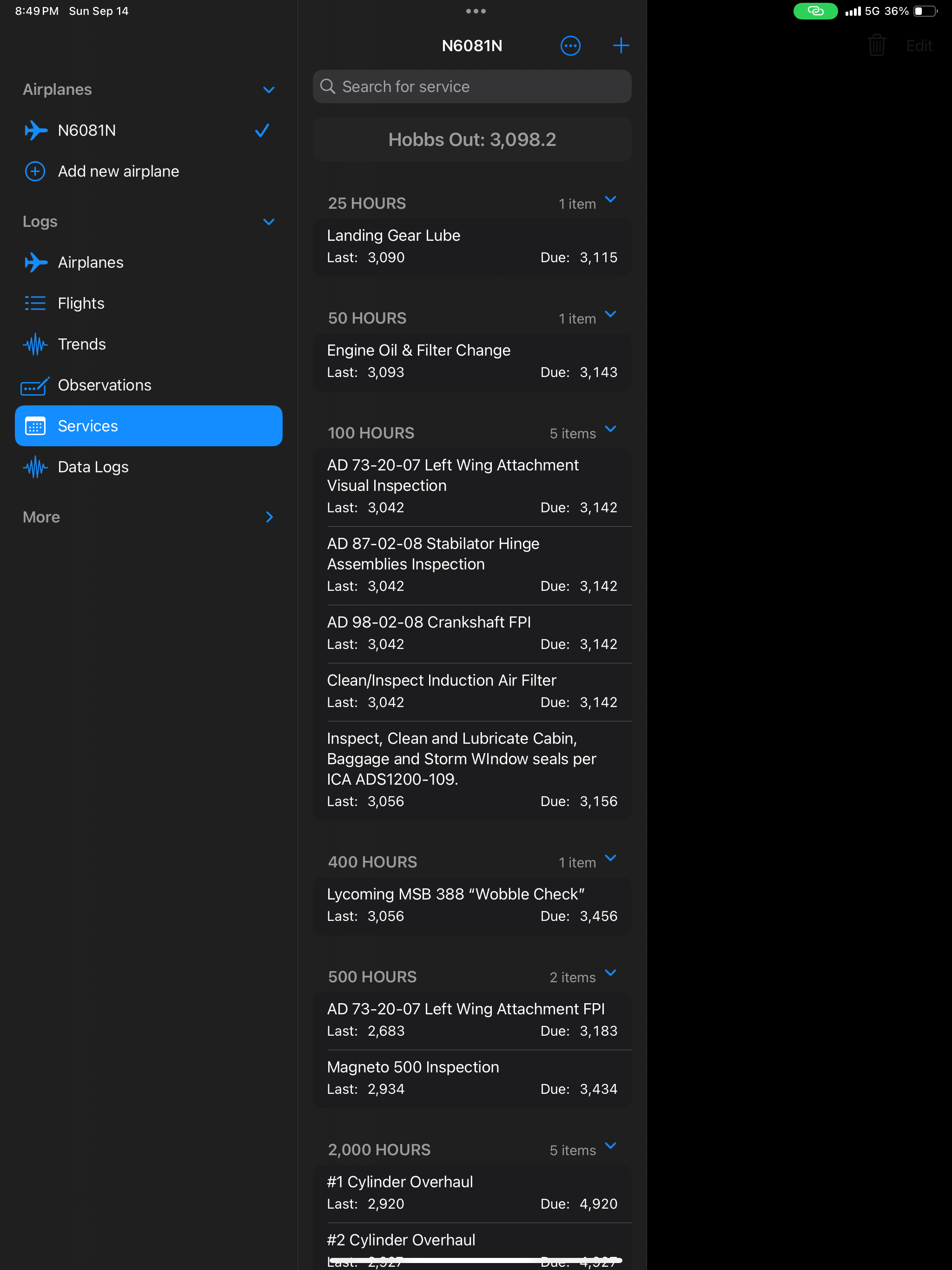
Task: Tap the three-dot multitasking handle at top
Action: click(x=476, y=11)
